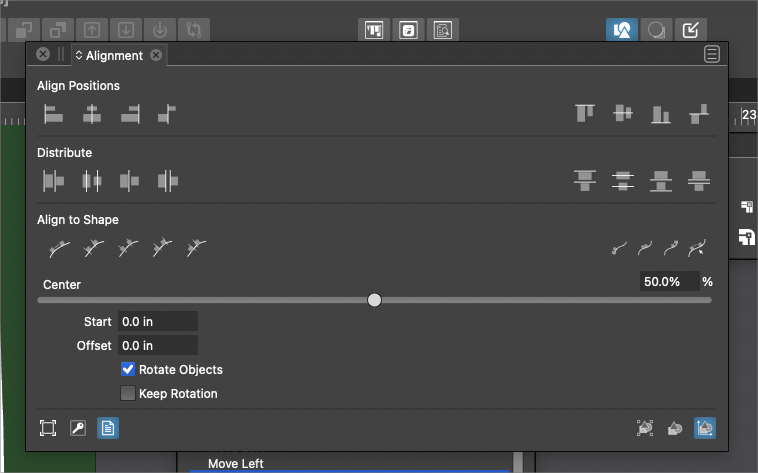Image resolution: width=758 pixels, height=473 pixels.
Task: Click the second vertical Distribute icon
Action: 623,181
